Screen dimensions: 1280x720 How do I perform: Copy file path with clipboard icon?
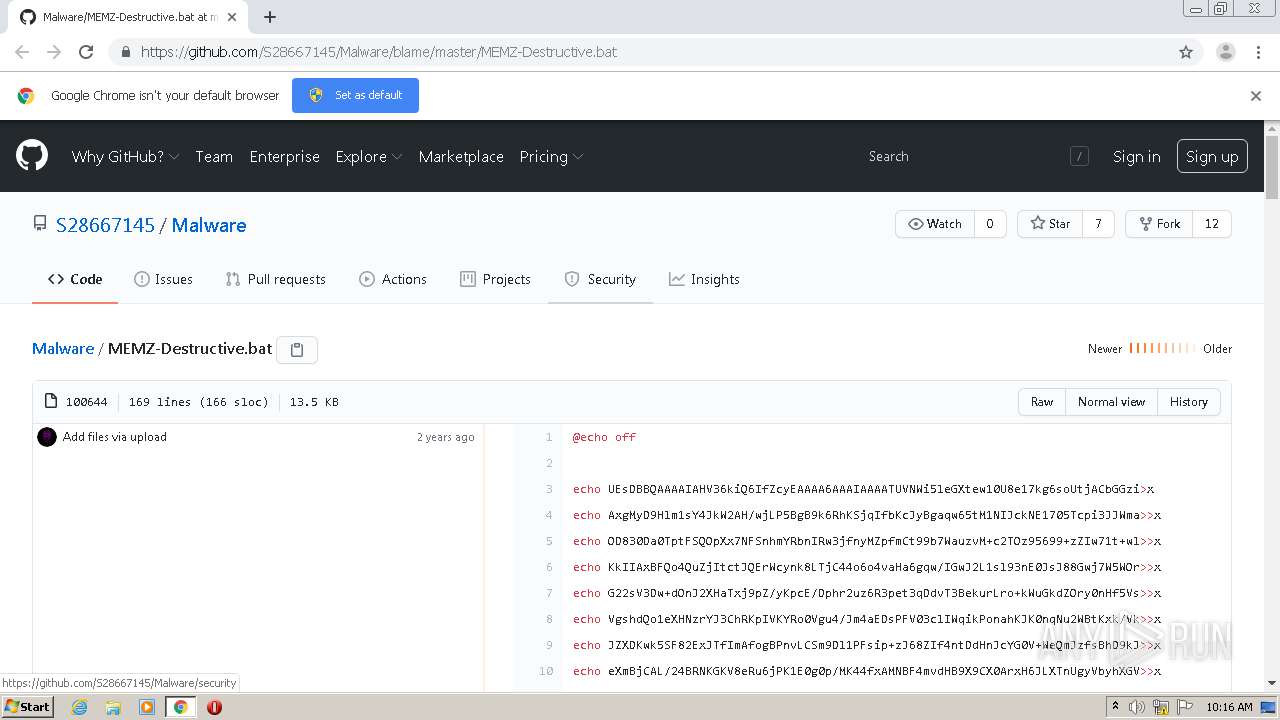[x=297, y=349]
